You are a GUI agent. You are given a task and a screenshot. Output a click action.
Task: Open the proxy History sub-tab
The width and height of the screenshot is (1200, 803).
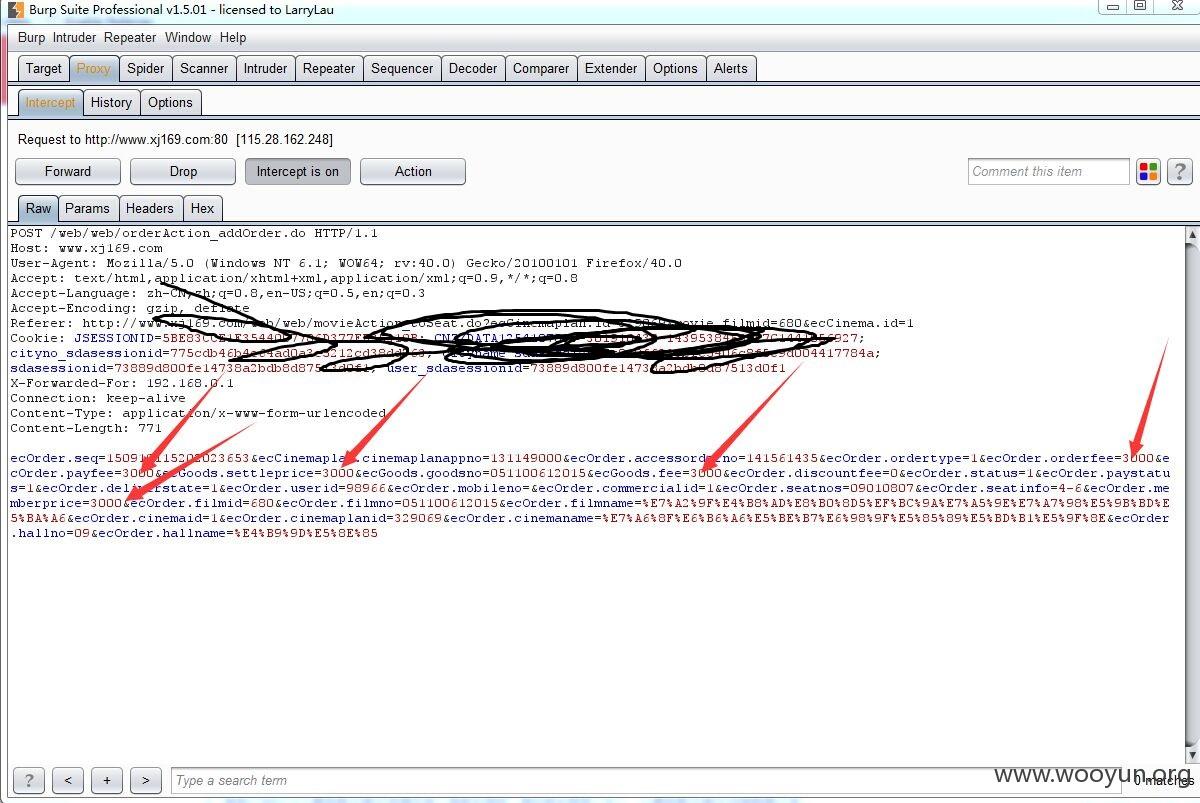point(111,102)
